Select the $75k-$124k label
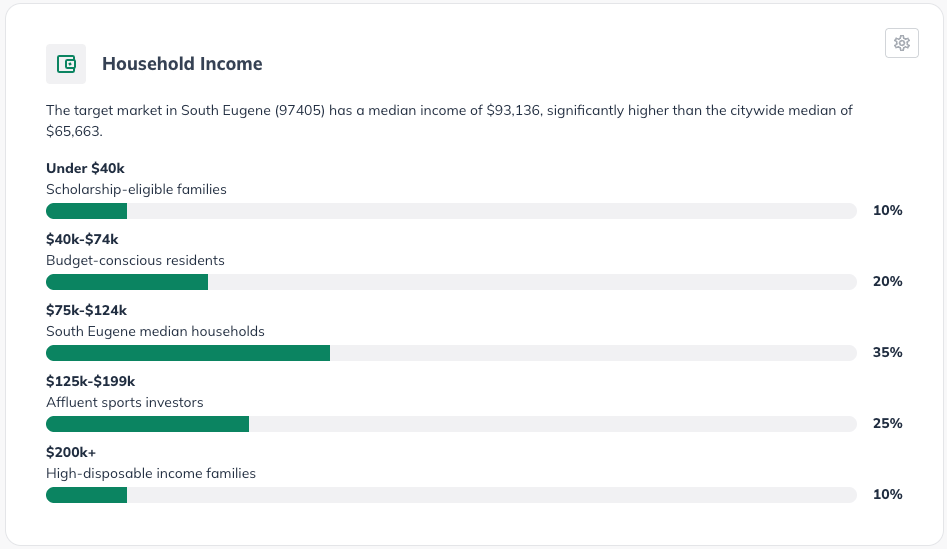 86,310
